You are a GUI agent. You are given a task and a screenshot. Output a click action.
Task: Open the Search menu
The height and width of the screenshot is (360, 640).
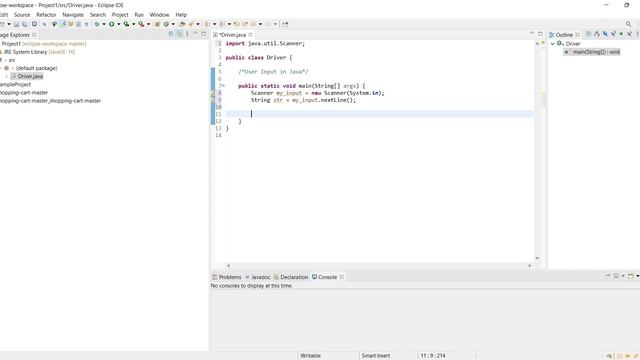[x=98, y=15]
